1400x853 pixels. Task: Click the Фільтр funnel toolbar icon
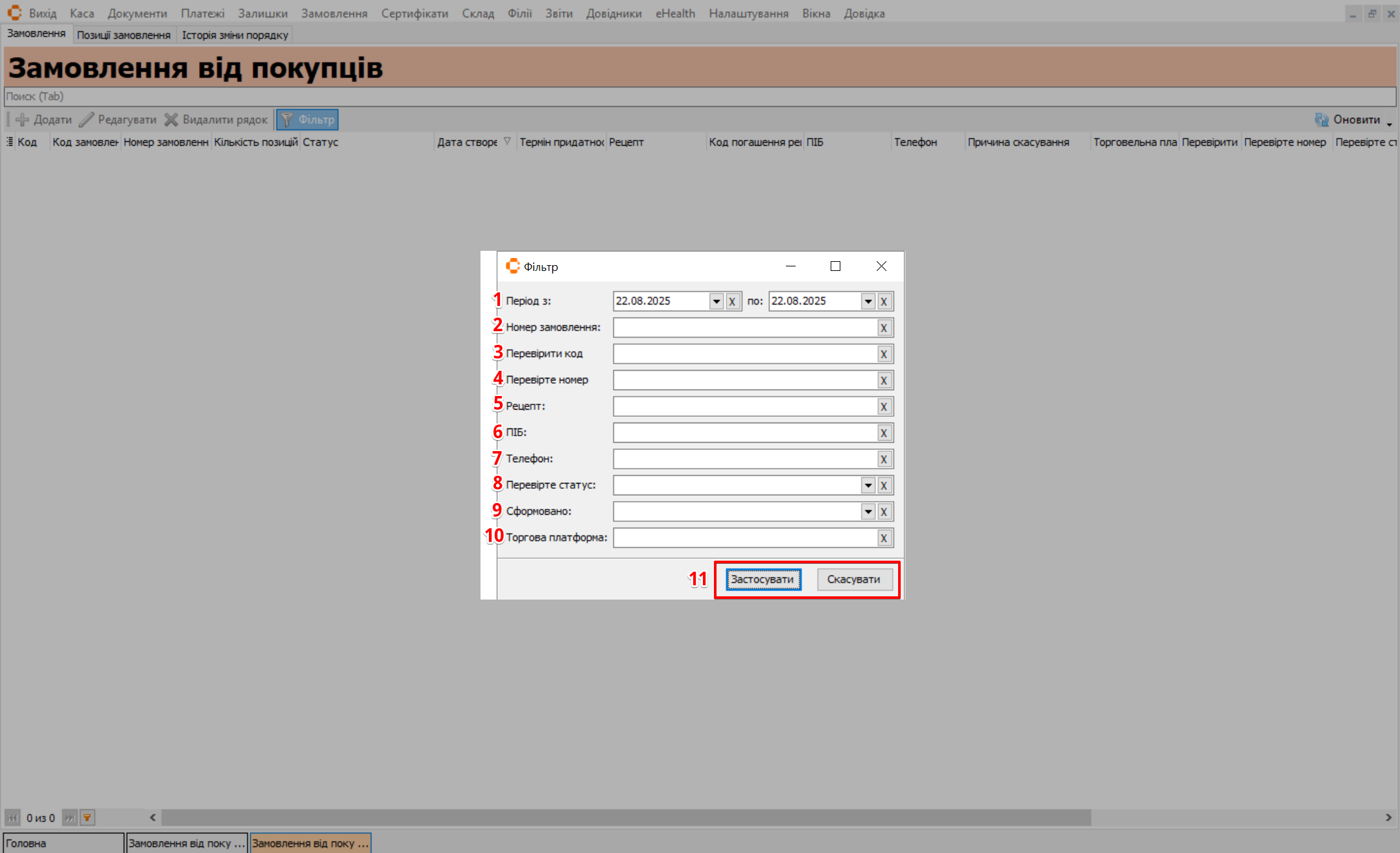point(287,120)
